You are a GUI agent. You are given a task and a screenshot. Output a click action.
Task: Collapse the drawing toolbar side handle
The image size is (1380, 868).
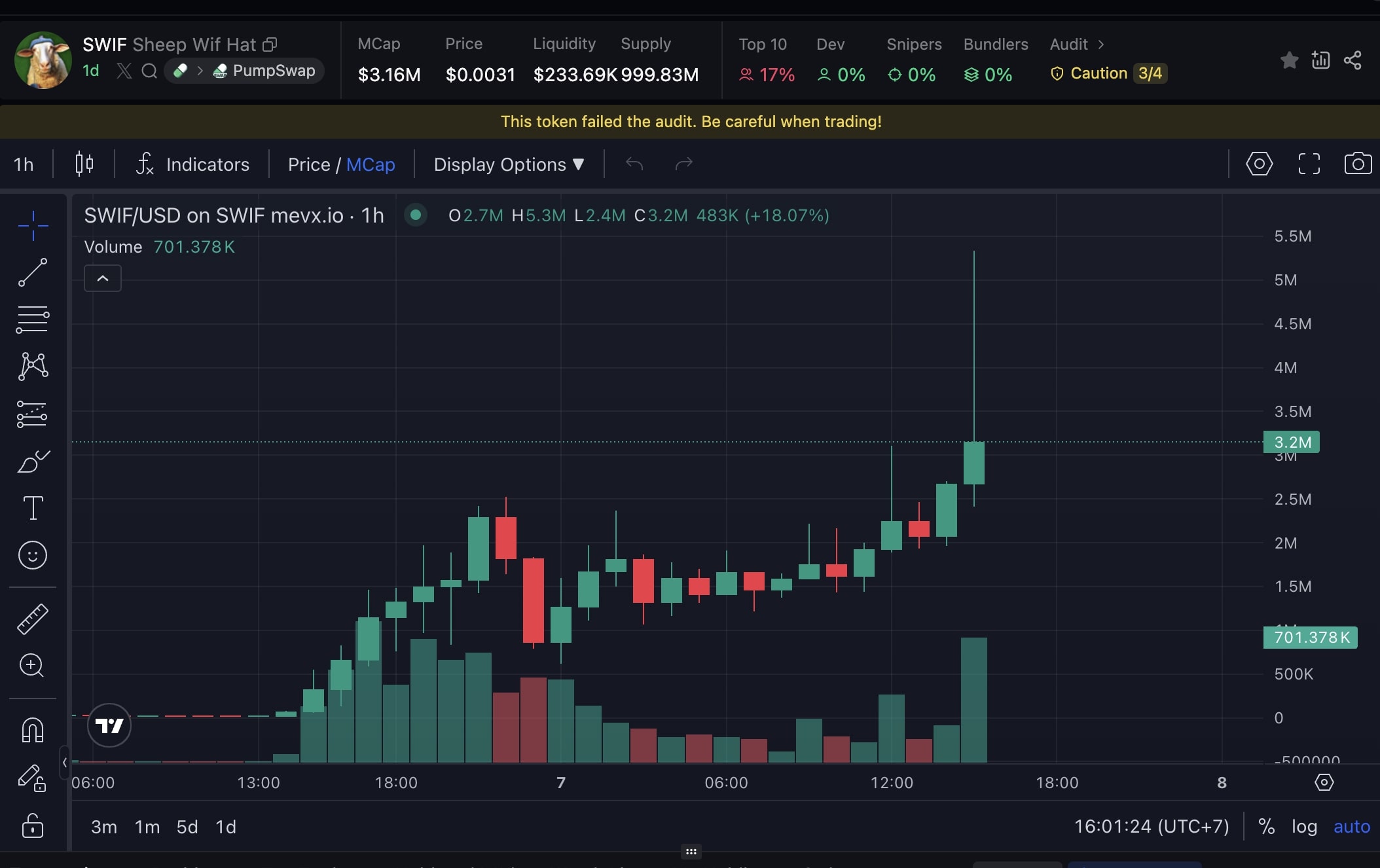point(64,762)
